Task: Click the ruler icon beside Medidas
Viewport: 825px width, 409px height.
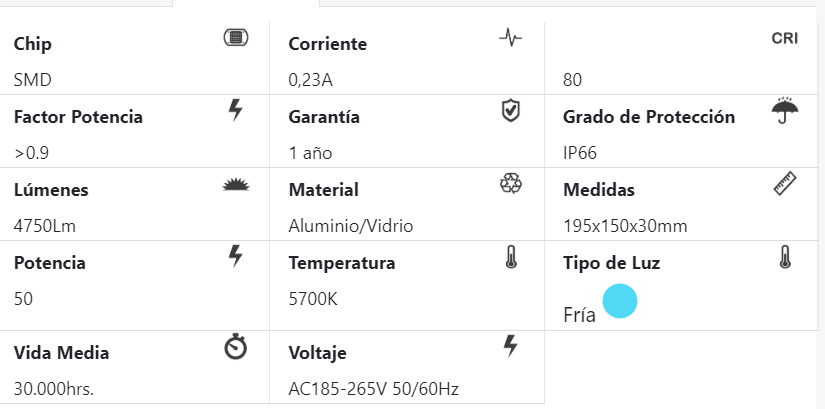Action: 784,184
